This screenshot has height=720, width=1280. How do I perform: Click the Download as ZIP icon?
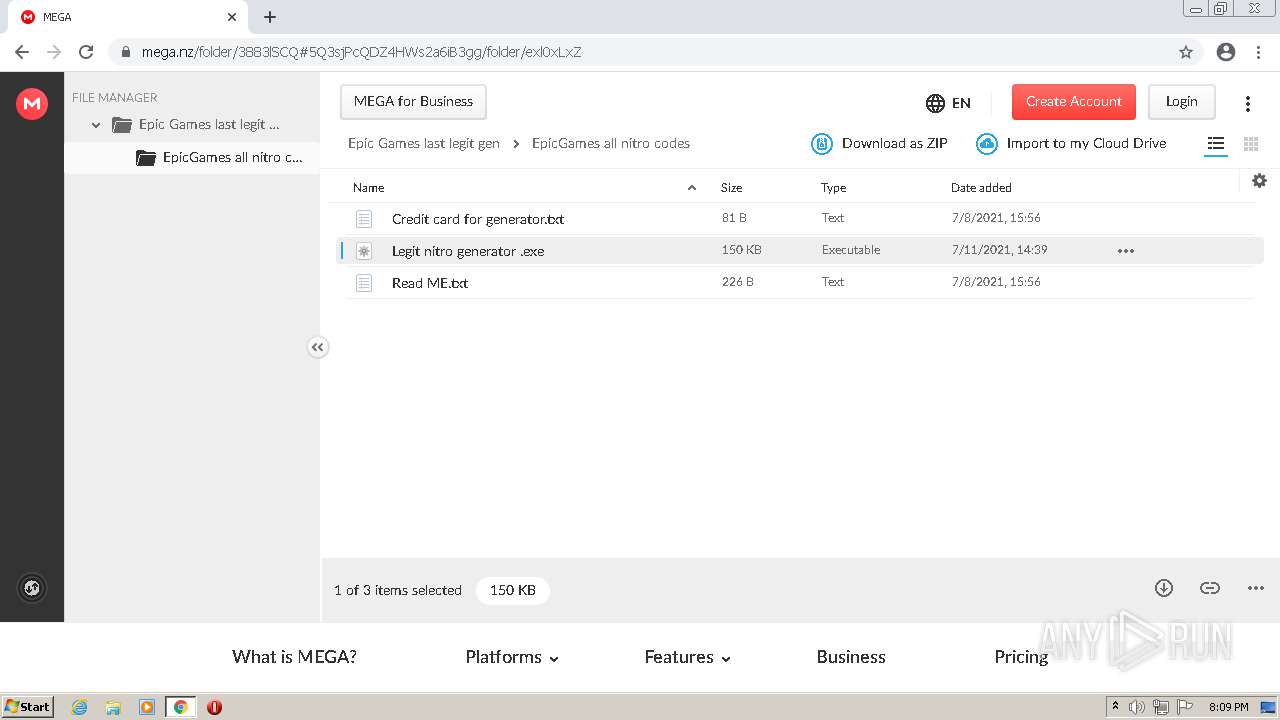821,144
